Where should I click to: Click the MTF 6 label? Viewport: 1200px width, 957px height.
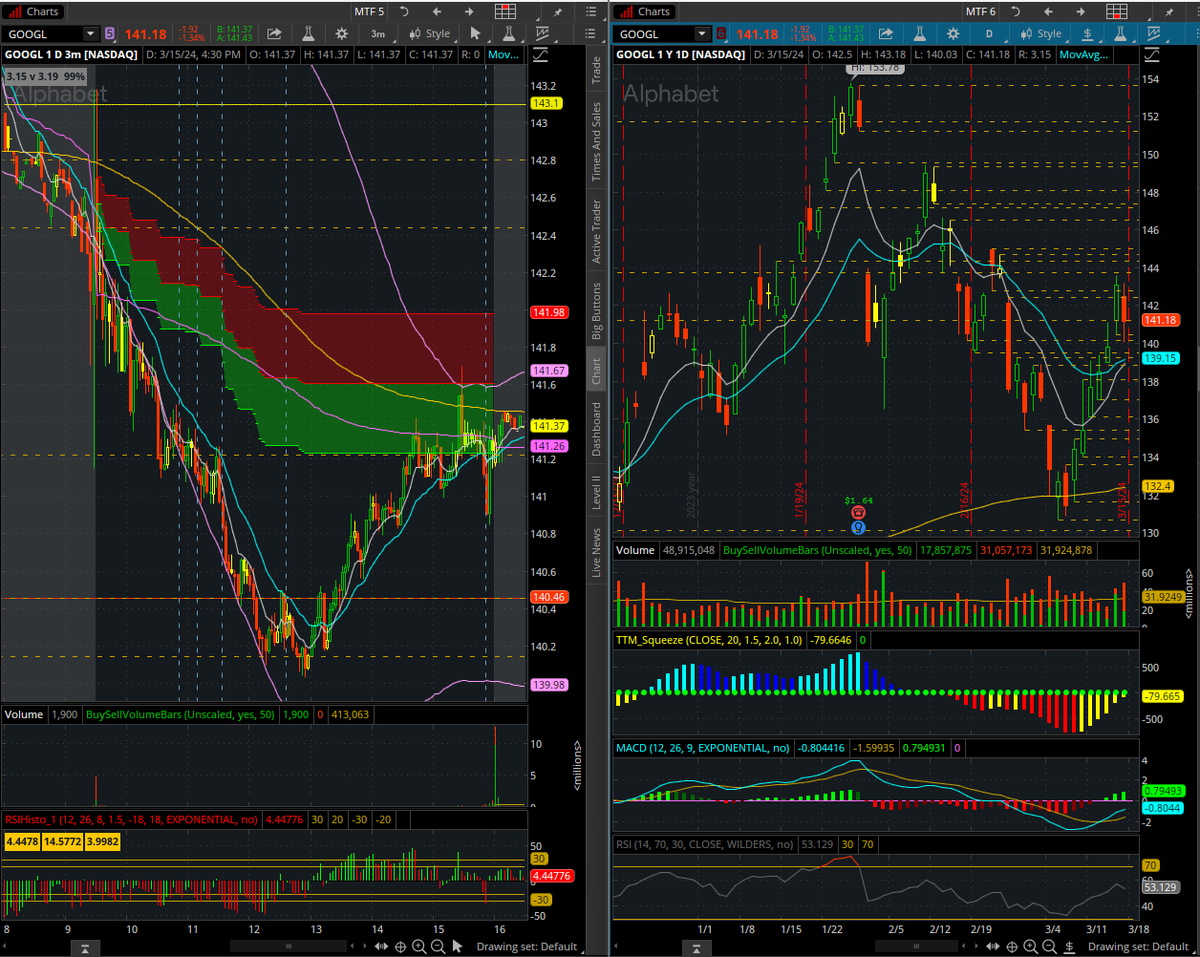(x=981, y=12)
